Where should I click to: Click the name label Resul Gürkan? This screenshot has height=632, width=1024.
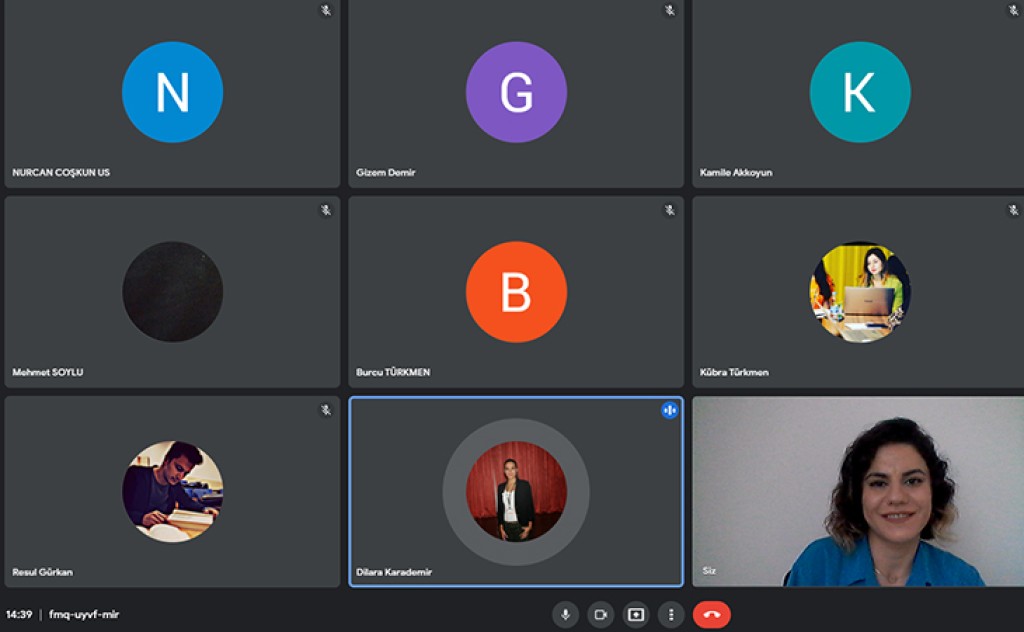tap(42, 572)
